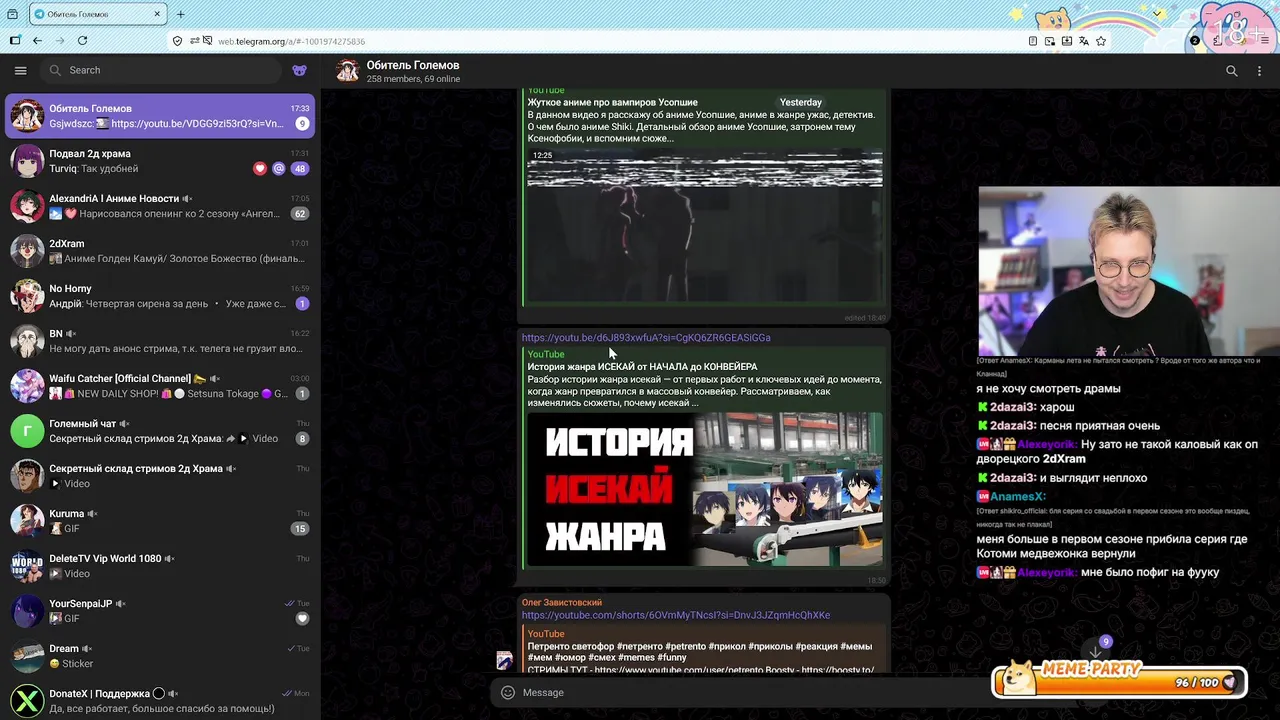This screenshot has width=1280, height=720.
Task: Open the ИСТОРИЯ ИСЕКАЙ ЖАНРА video thumbnail
Action: [705, 489]
